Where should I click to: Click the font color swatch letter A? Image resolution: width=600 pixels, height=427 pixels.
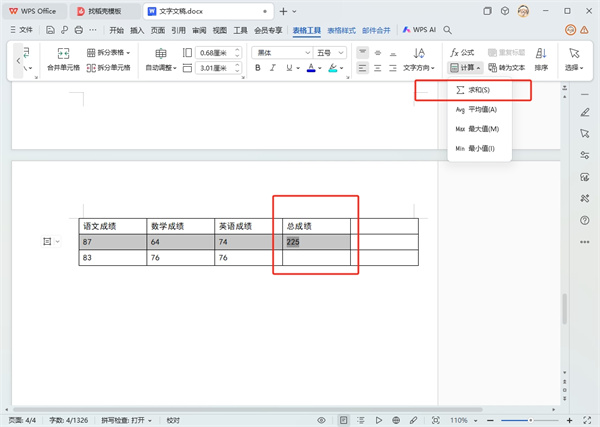tap(310, 68)
